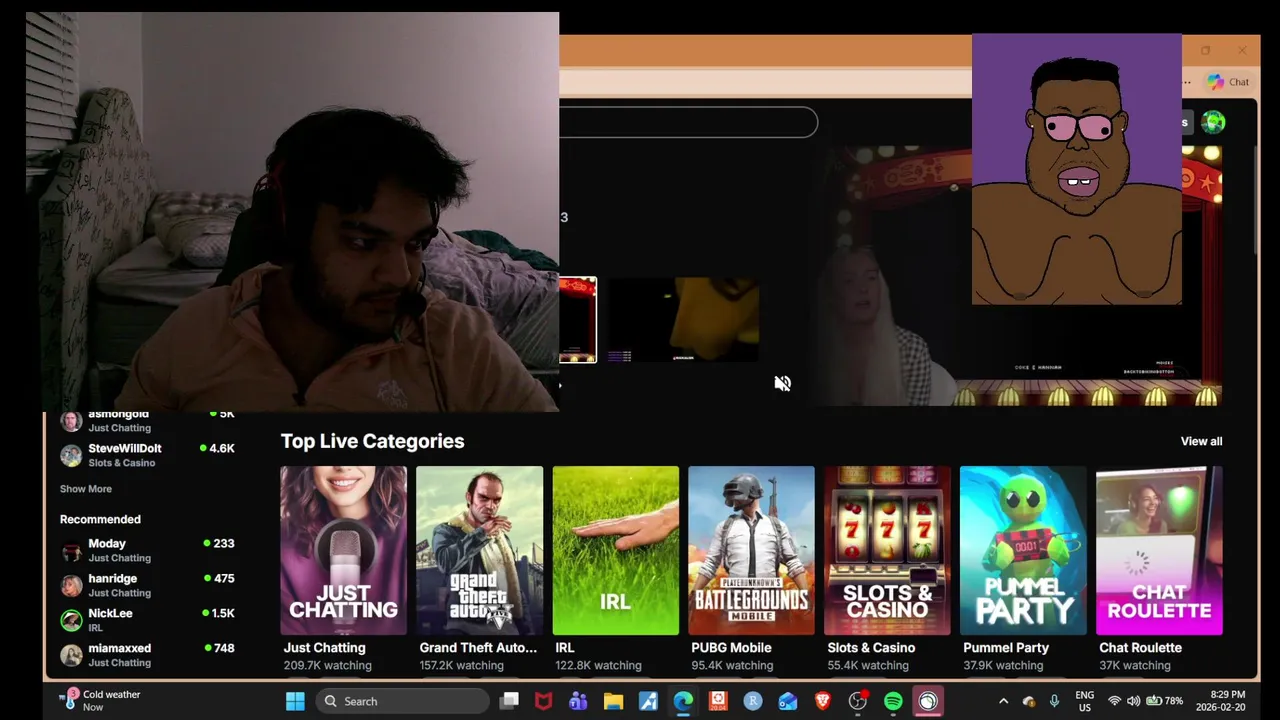Open miamaxxed's recommended channel
This screenshot has width=1280, height=720.
[147, 655]
